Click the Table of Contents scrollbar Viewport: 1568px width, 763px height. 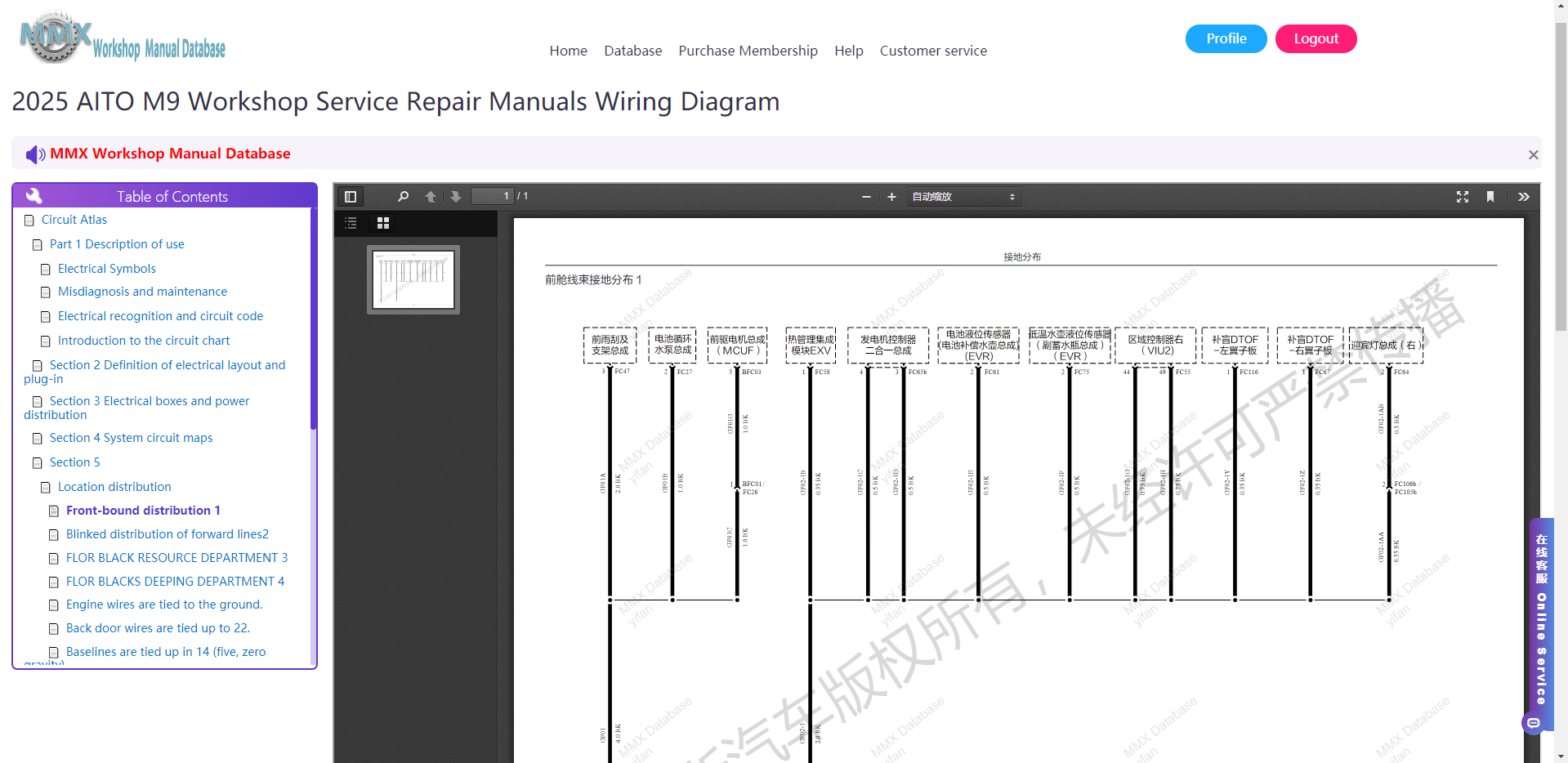[x=313, y=319]
